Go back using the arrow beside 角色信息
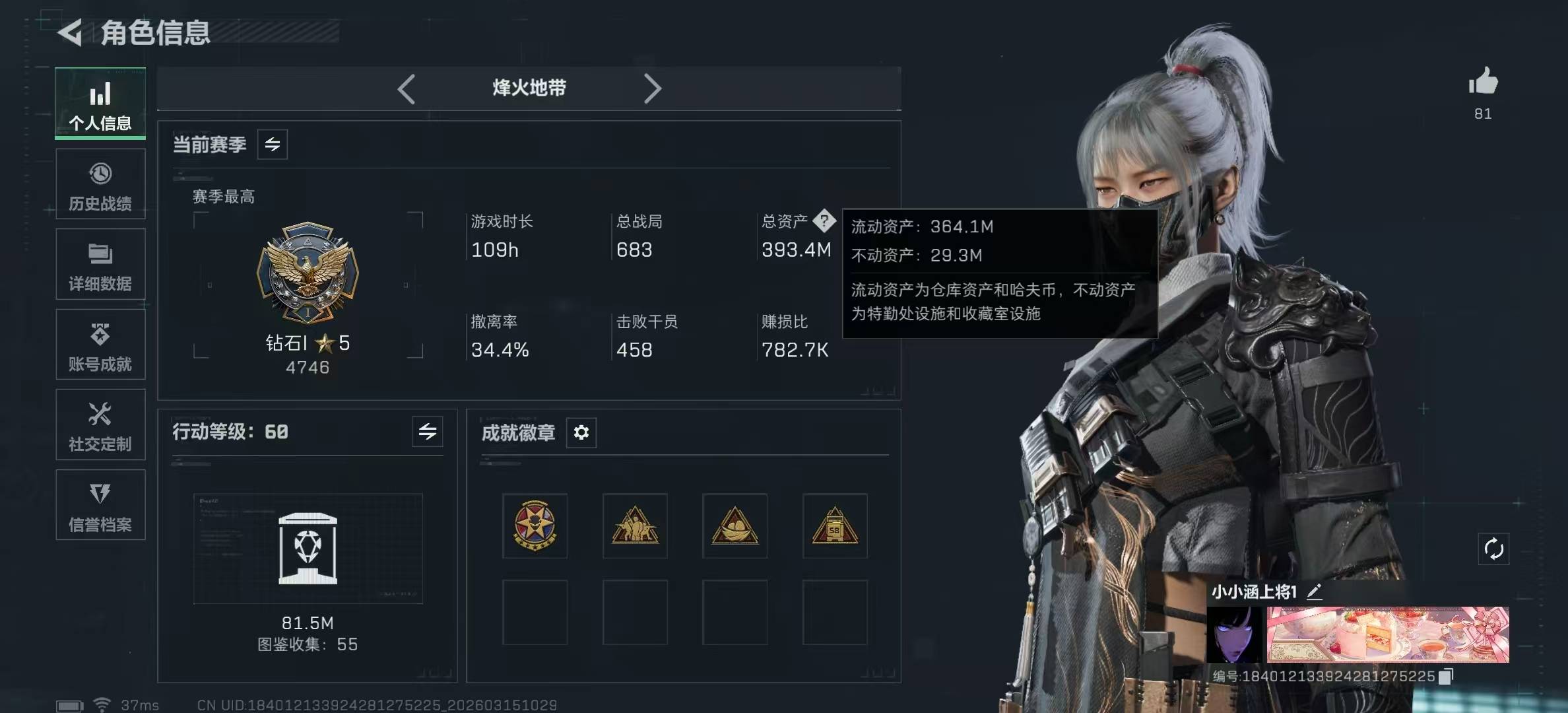 coord(70,32)
